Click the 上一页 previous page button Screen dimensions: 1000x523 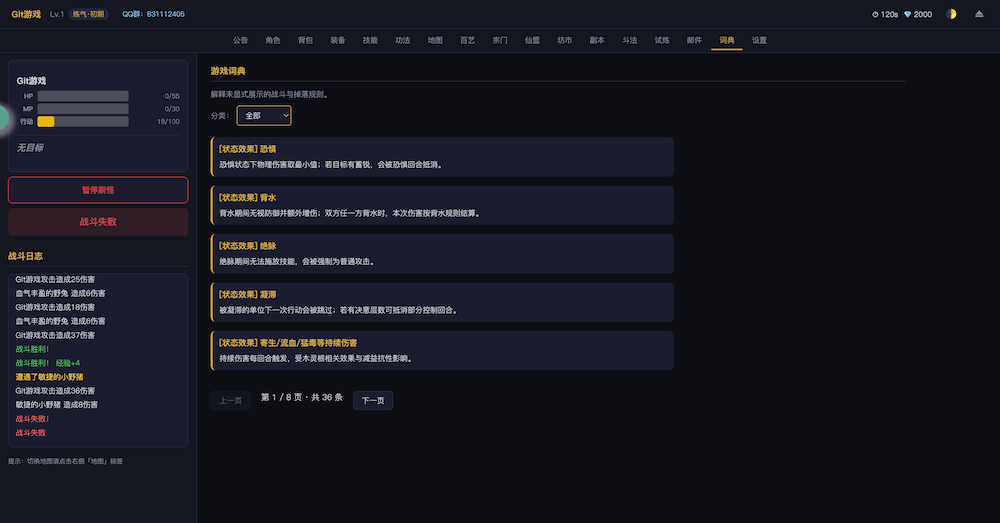230,400
